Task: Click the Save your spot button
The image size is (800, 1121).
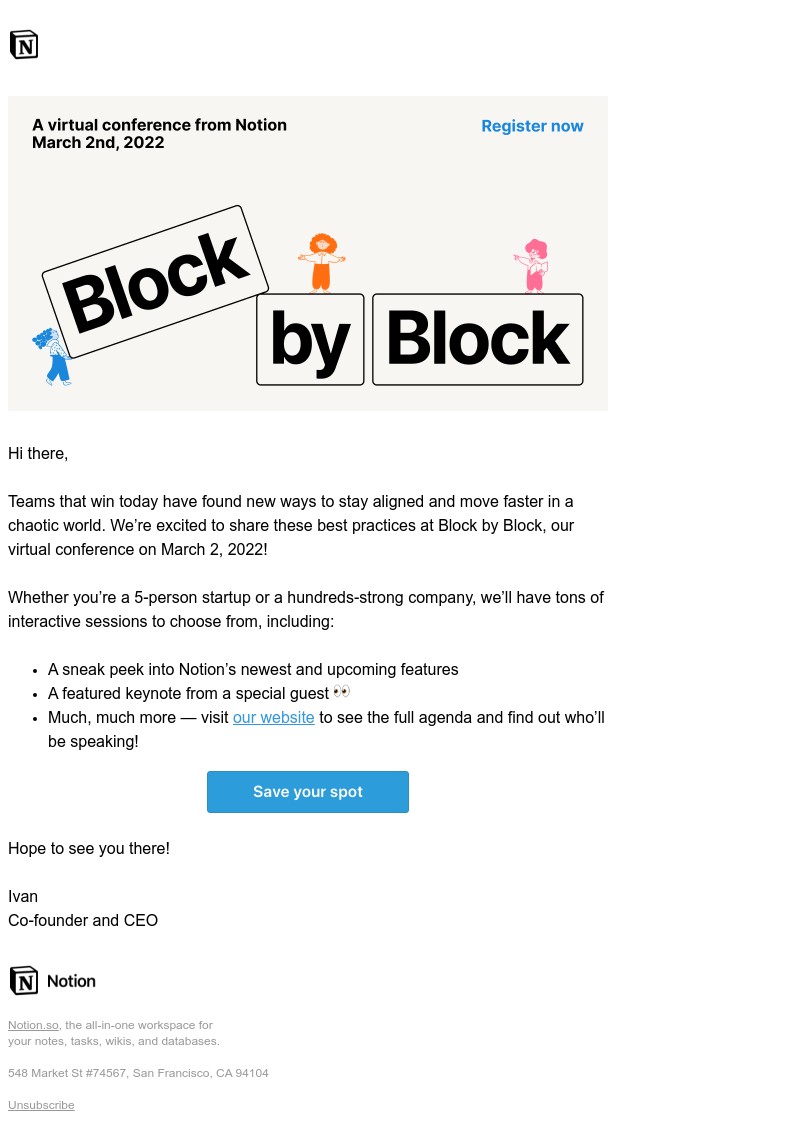Action: pos(307,791)
